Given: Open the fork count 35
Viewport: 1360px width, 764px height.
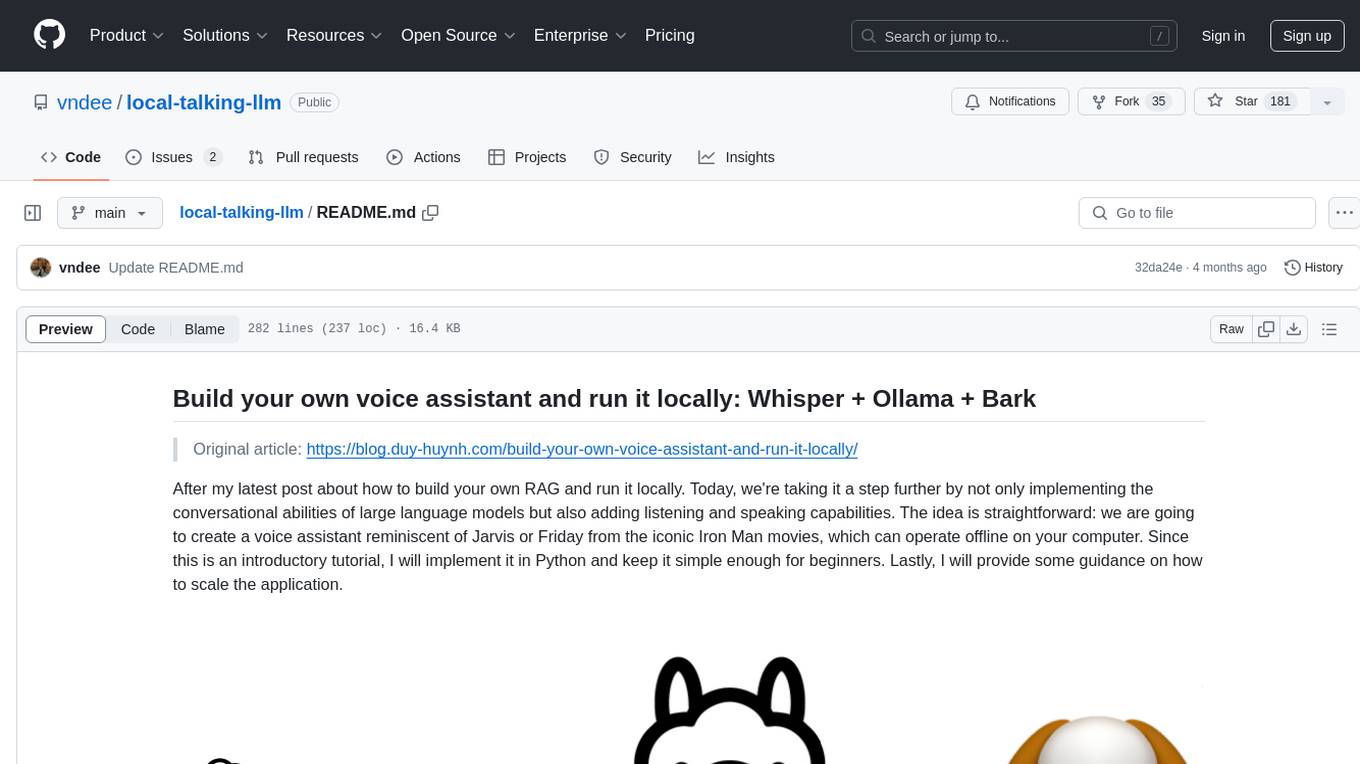Looking at the screenshot, I should pos(1159,102).
